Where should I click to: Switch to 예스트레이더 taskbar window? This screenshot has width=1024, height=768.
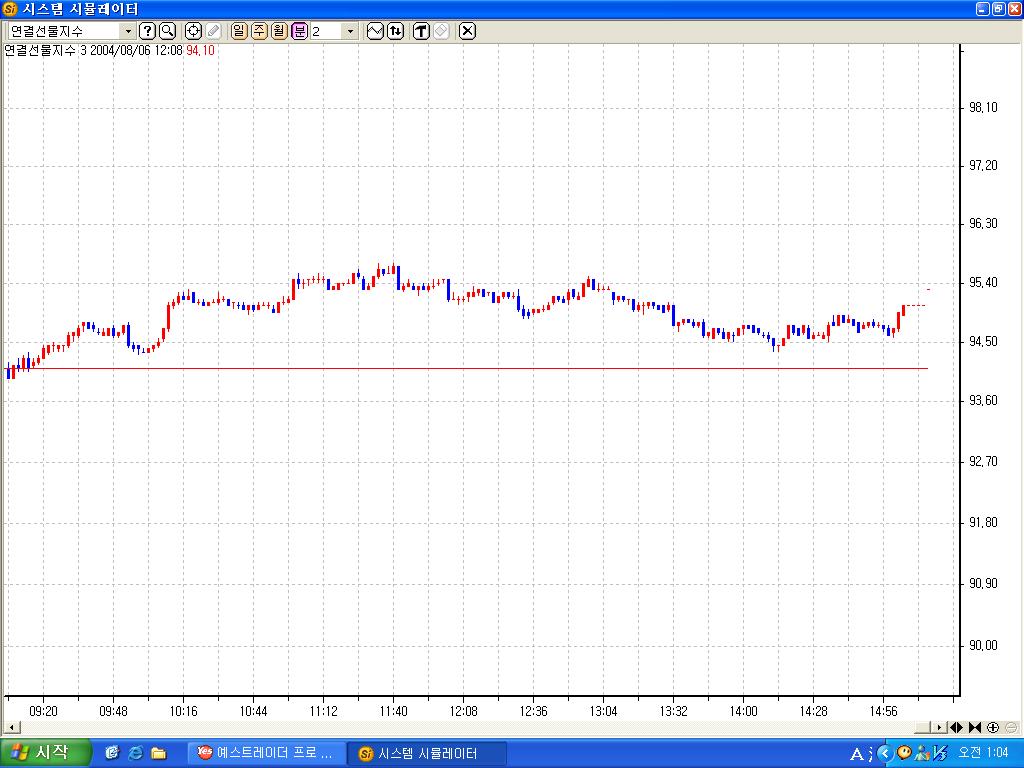click(x=267, y=753)
